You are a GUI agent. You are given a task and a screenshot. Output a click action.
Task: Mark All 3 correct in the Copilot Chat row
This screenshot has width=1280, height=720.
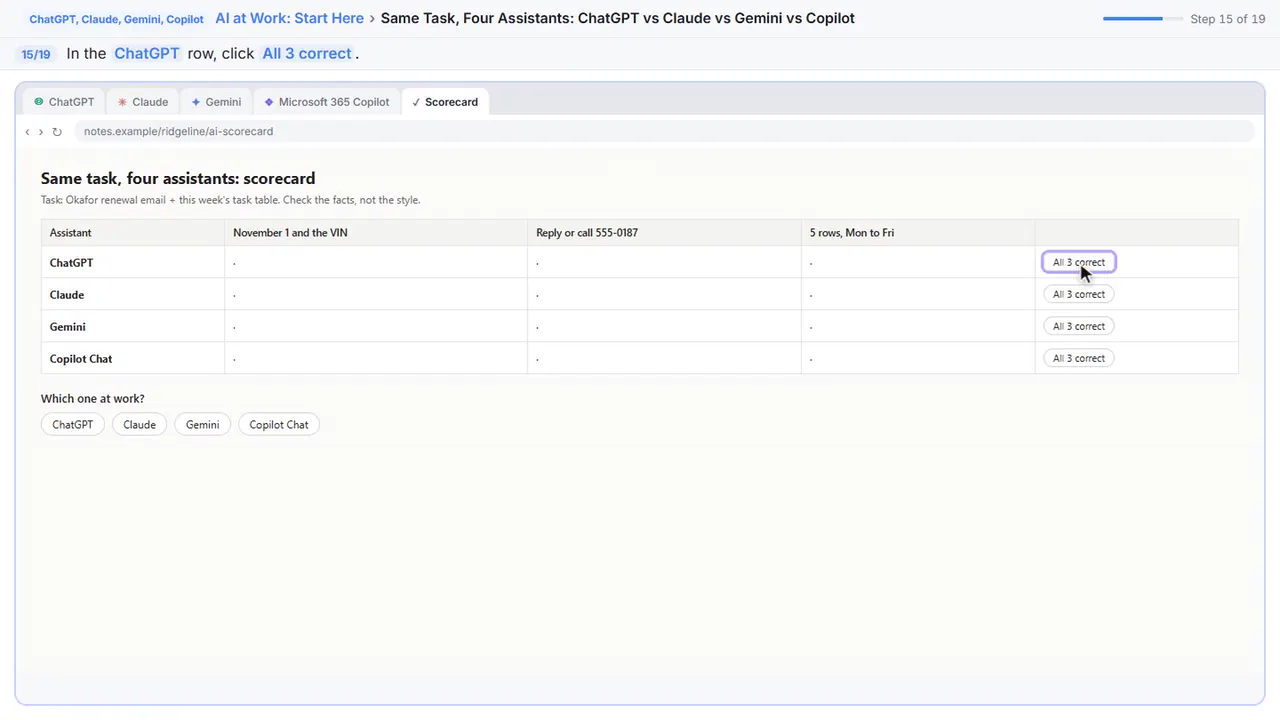click(x=1079, y=359)
